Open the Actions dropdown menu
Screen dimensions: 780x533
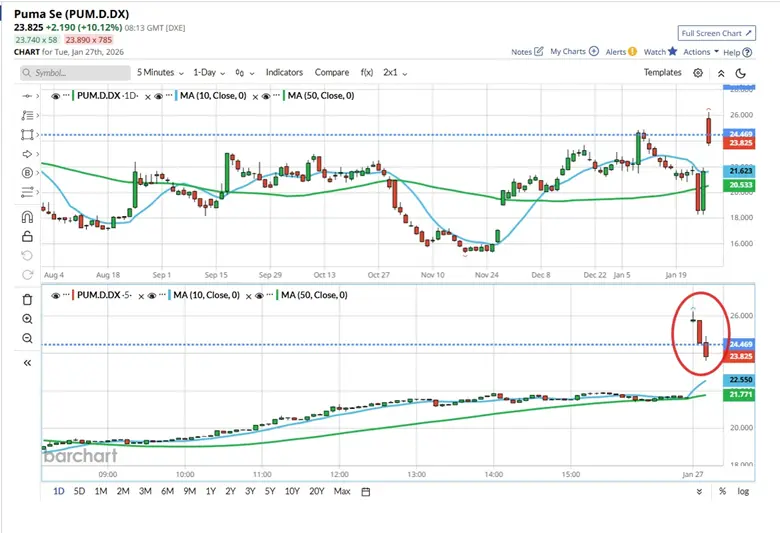[701, 51]
